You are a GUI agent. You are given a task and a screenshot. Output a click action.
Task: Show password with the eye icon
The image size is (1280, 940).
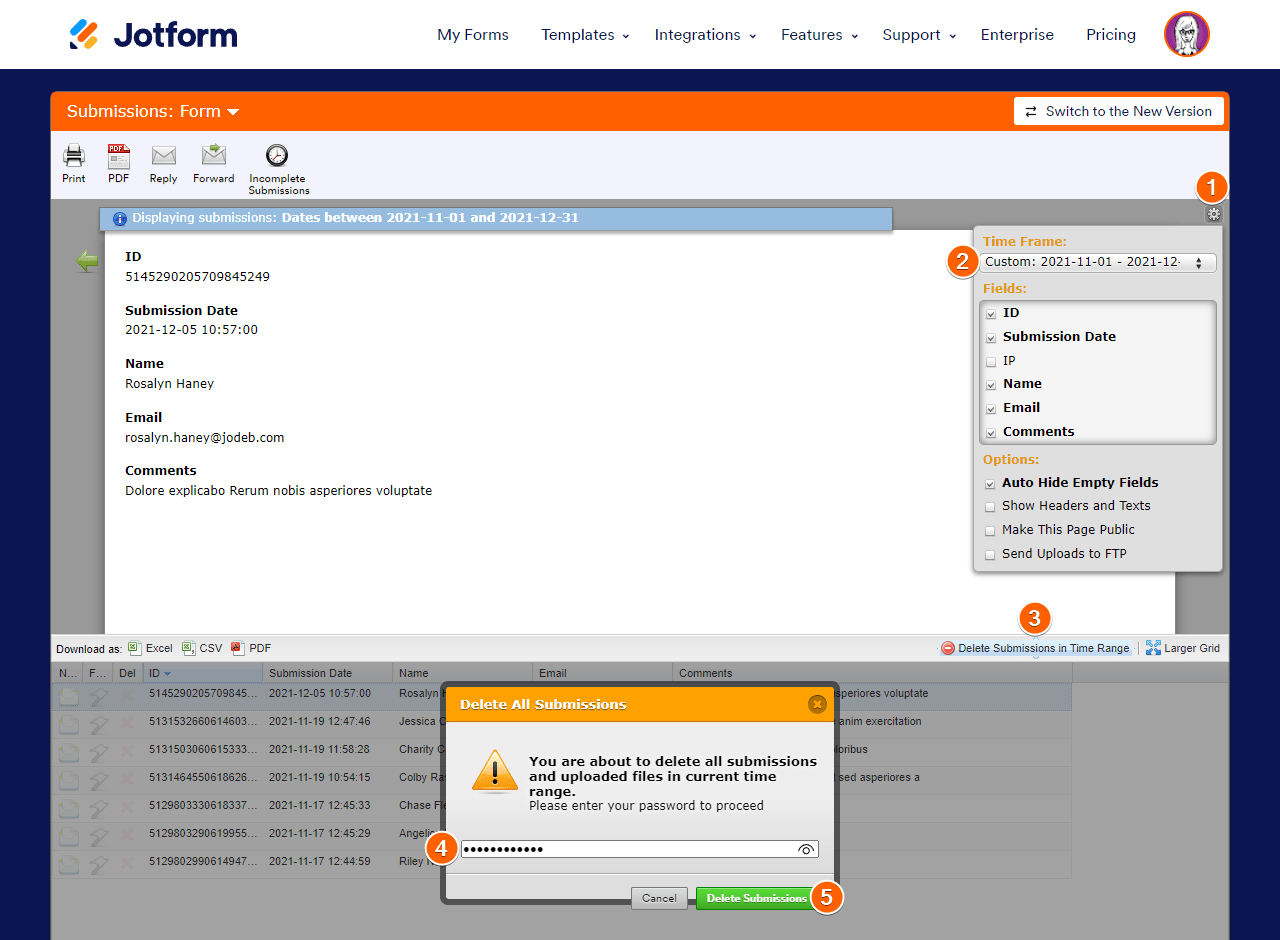(806, 849)
